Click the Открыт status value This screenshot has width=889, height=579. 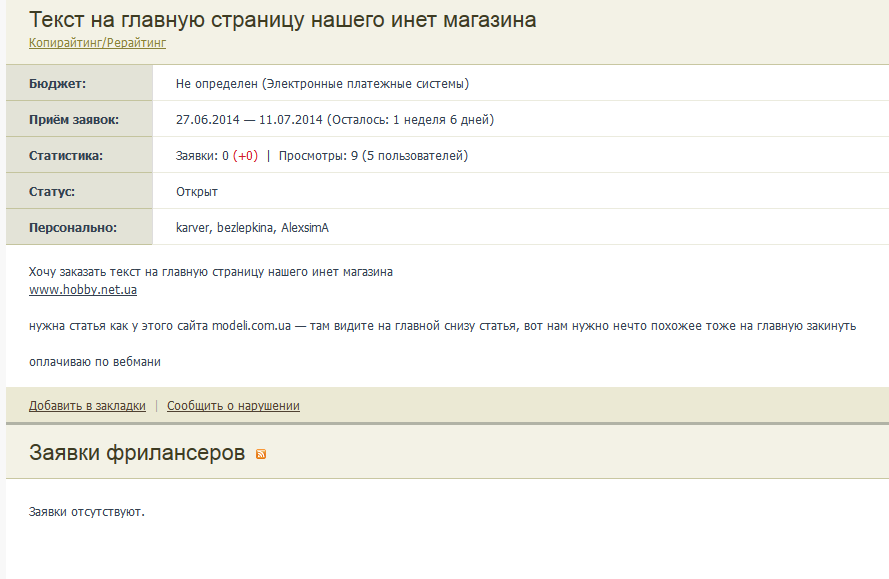(197, 192)
